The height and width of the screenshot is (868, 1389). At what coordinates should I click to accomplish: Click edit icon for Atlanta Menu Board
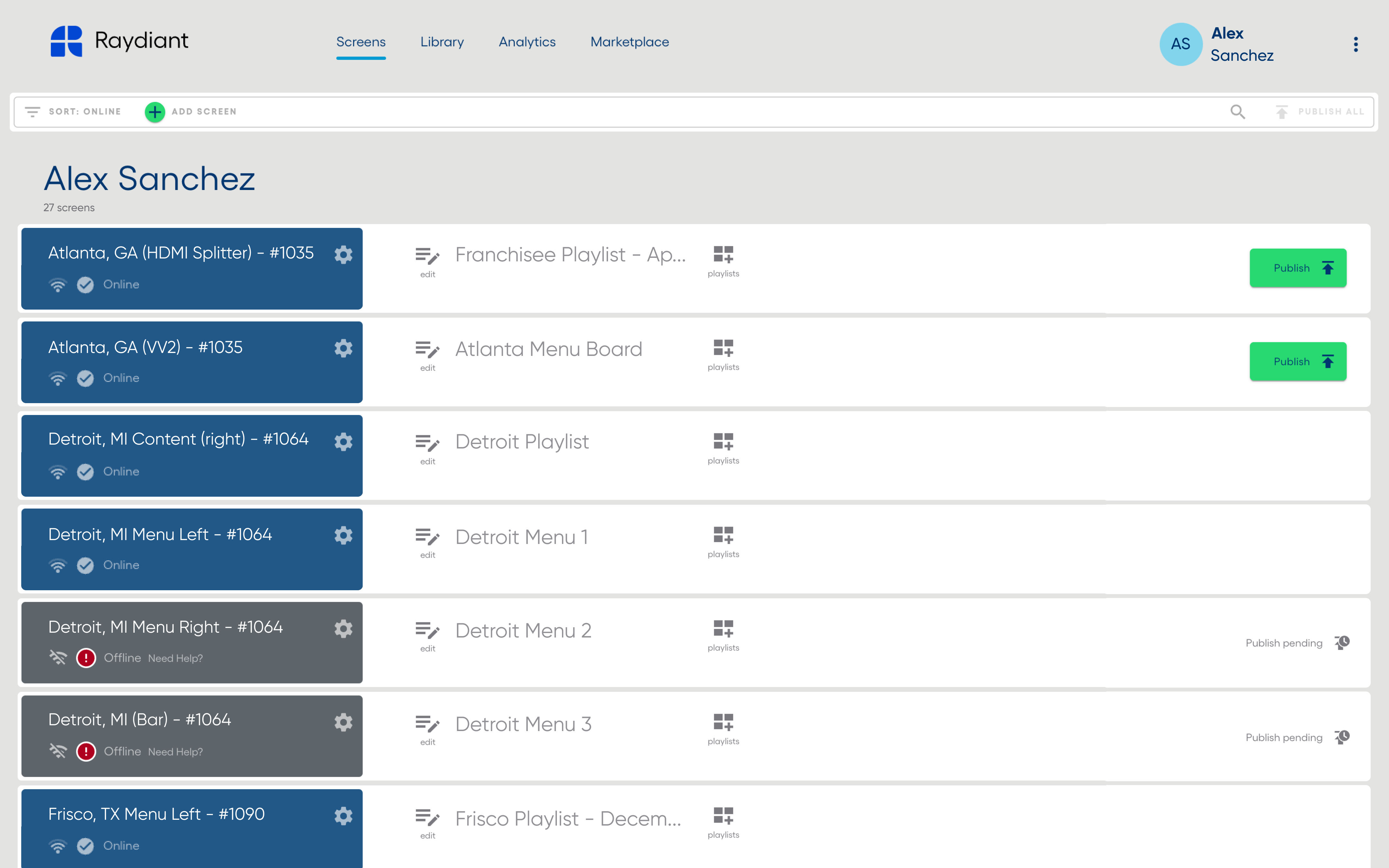[427, 350]
